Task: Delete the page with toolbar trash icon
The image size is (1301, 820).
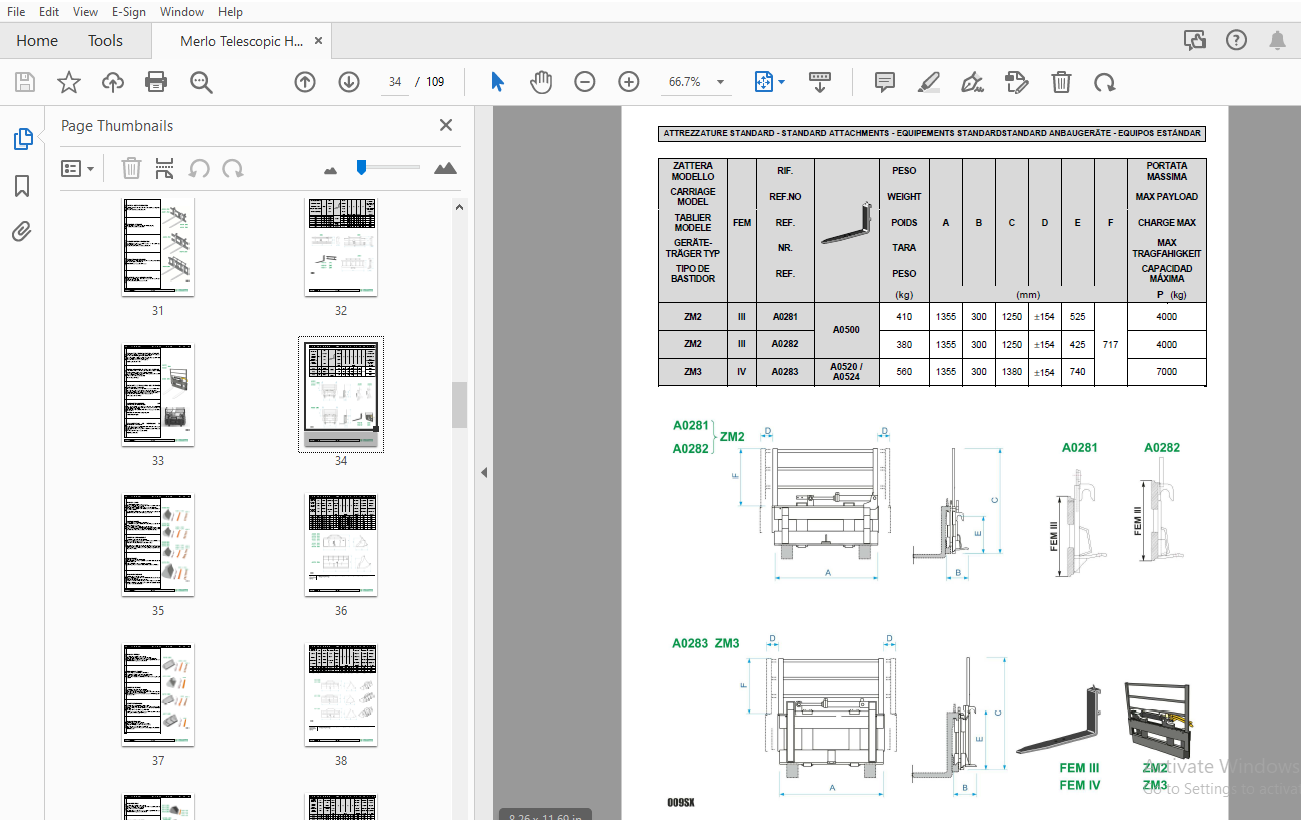Action: tap(1061, 82)
